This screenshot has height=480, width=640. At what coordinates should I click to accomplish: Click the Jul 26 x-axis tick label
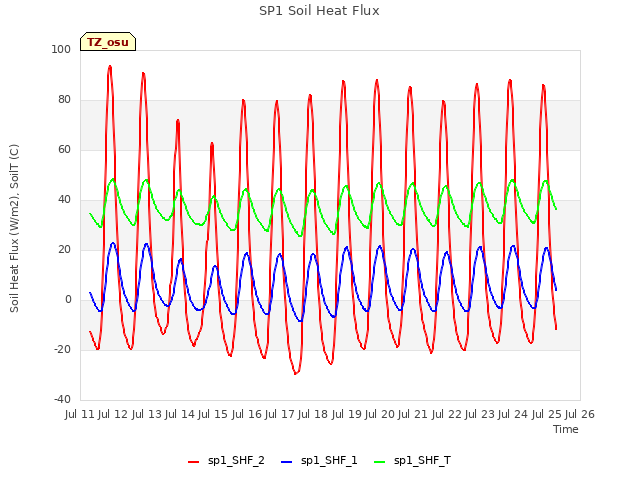click(x=580, y=414)
